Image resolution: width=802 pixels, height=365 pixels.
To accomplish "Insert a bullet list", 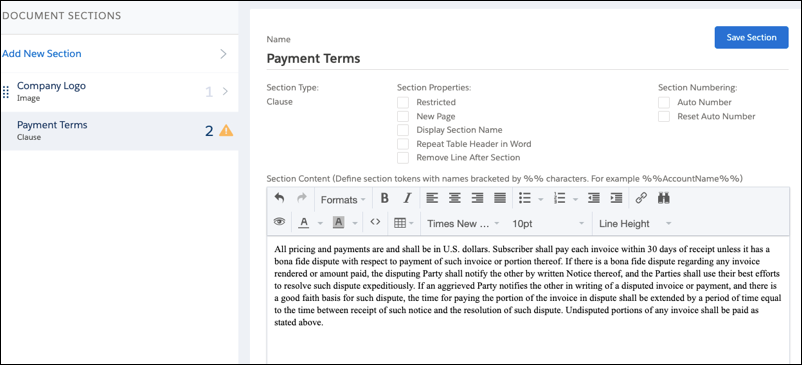I will tap(524, 198).
